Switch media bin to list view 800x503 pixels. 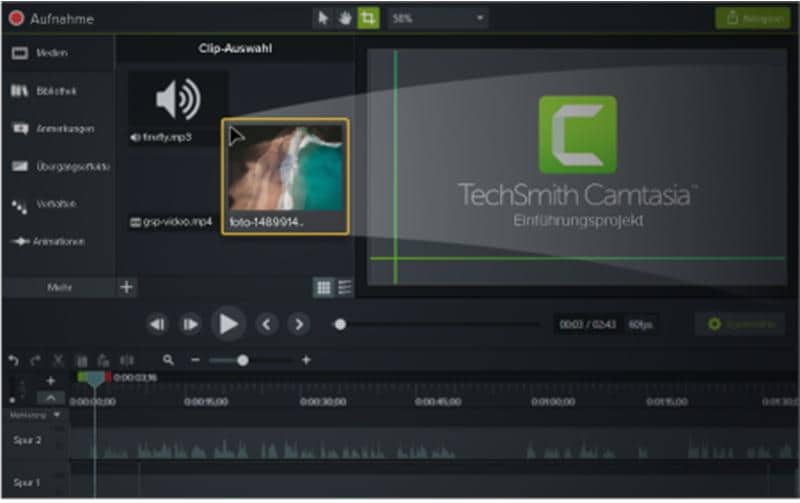click(x=345, y=287)
